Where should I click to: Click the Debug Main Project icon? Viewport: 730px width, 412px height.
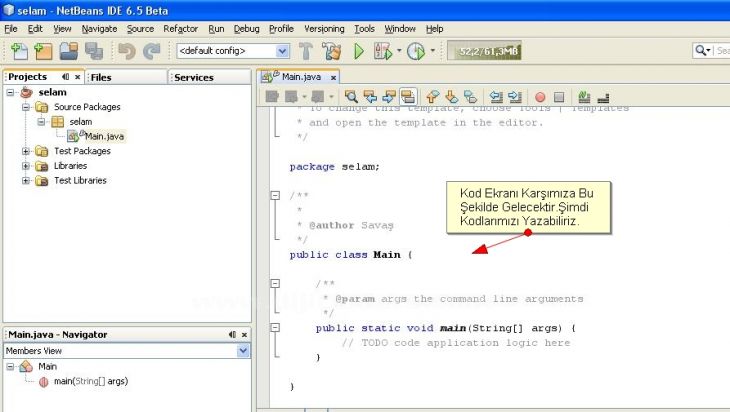coord(383,51)
